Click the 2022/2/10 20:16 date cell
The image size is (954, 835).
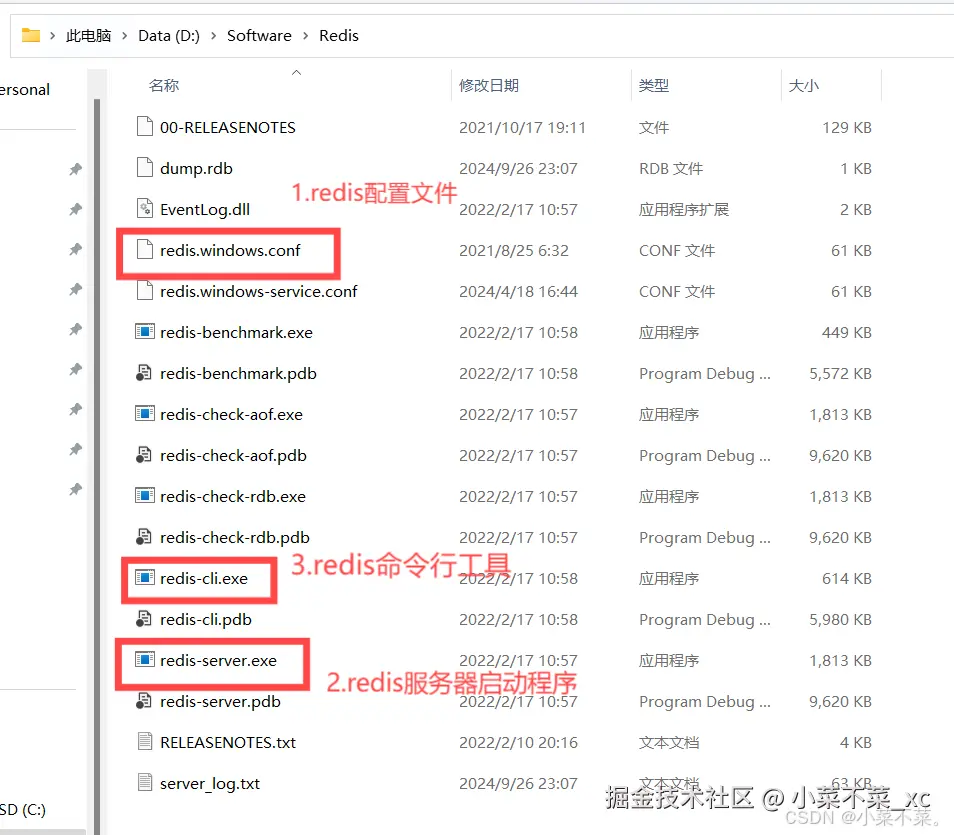(518, 742)
